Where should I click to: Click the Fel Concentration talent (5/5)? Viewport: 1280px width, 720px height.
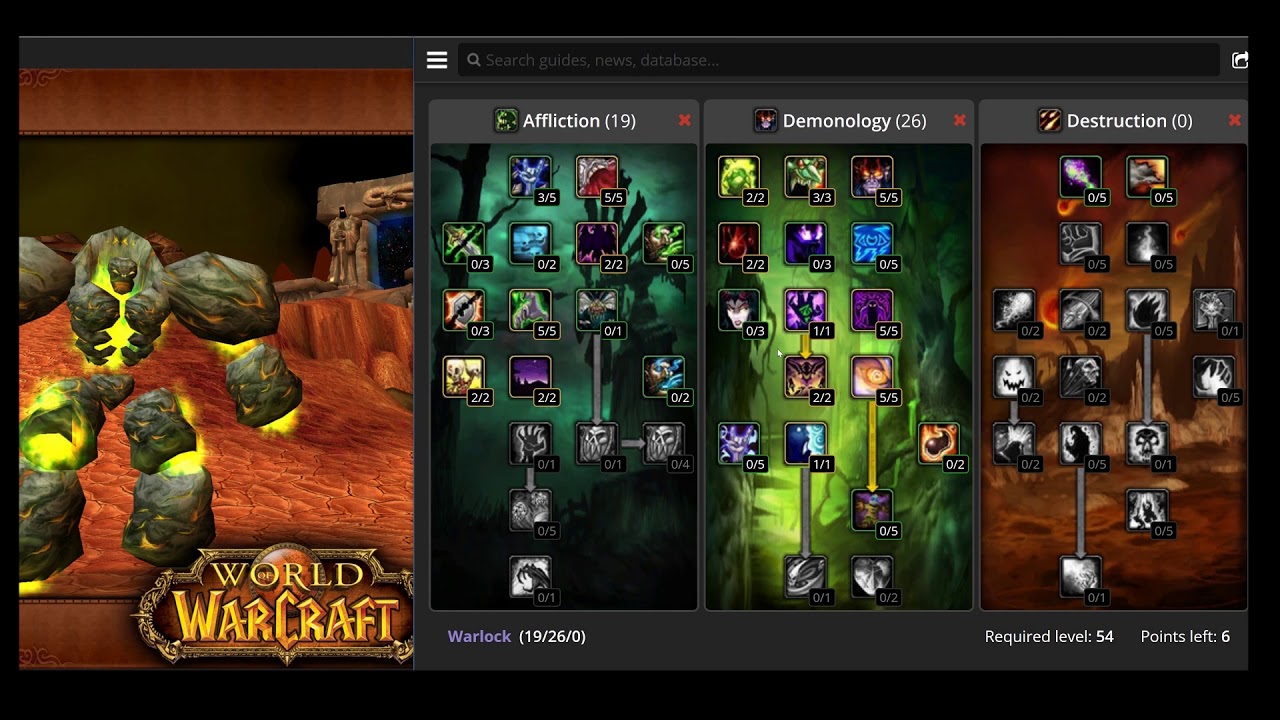[530, 310]
